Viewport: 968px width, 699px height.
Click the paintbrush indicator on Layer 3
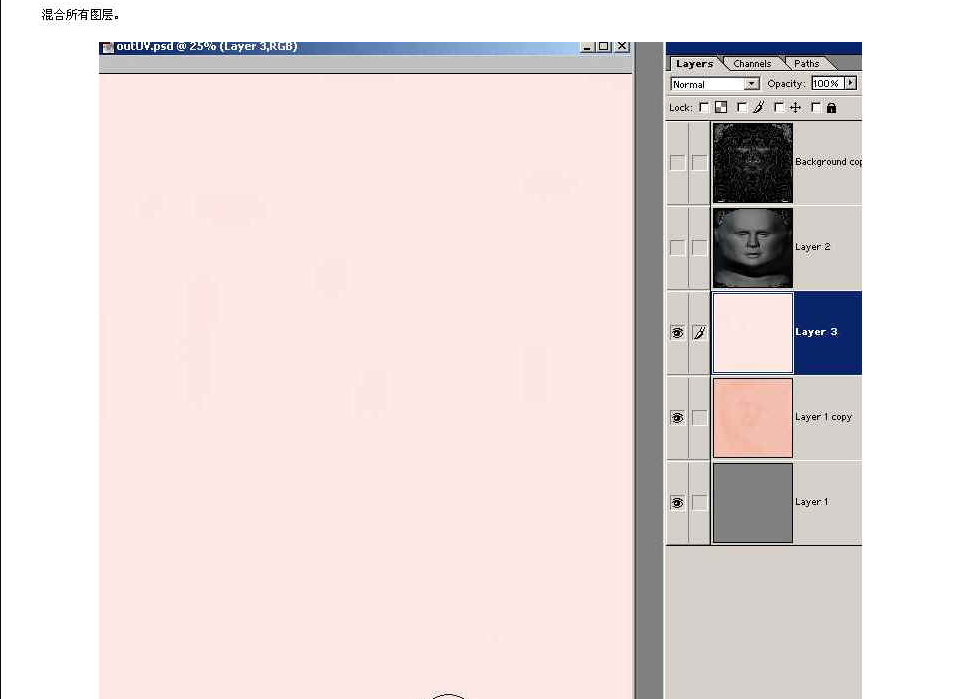click(x=699, y=333)
